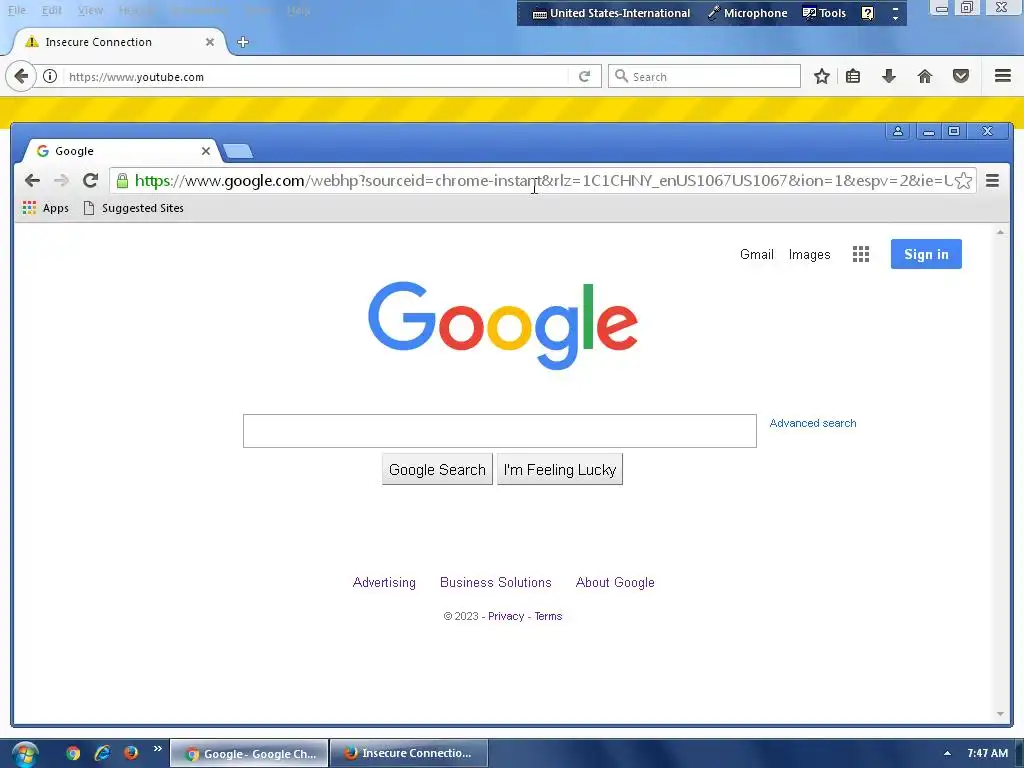Click the Google logo

[503, 325]
